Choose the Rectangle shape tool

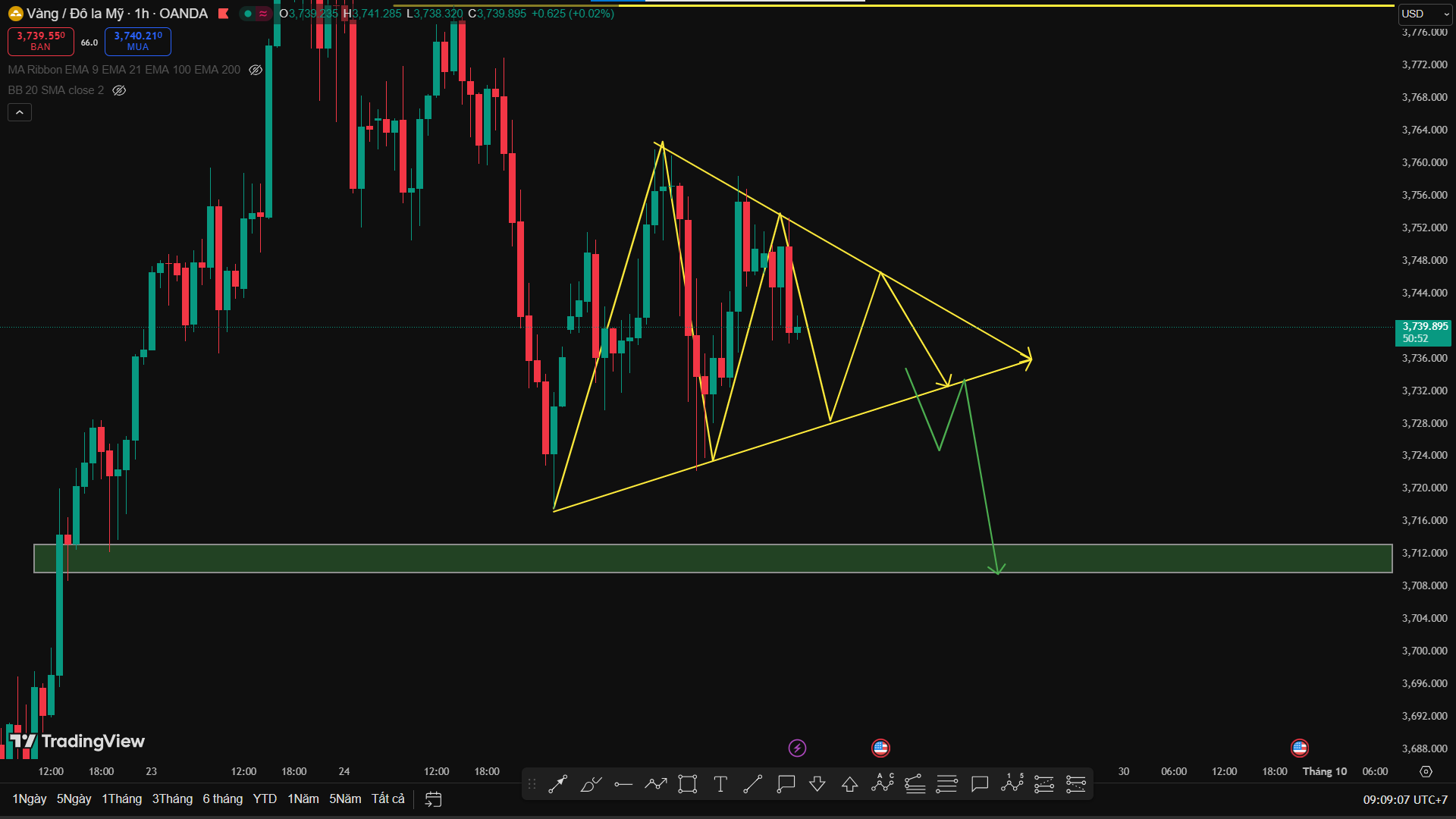coord(688,784)
